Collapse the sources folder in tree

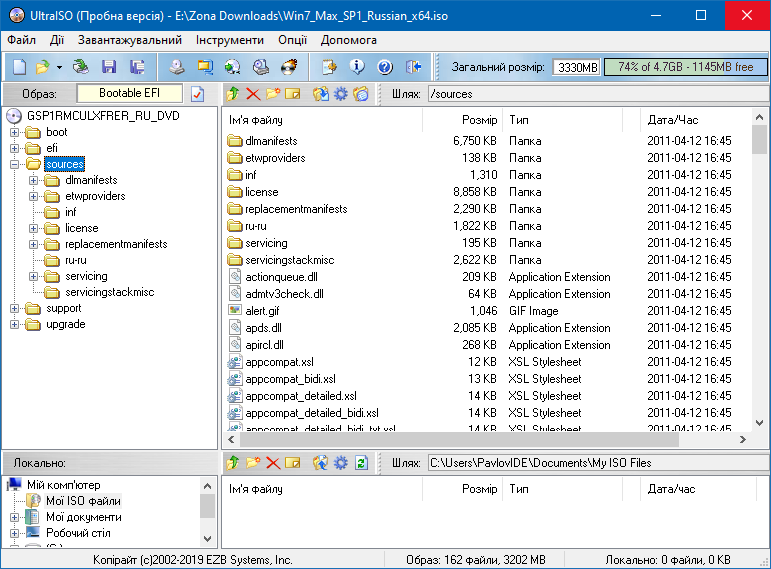[x=14, y=164]
